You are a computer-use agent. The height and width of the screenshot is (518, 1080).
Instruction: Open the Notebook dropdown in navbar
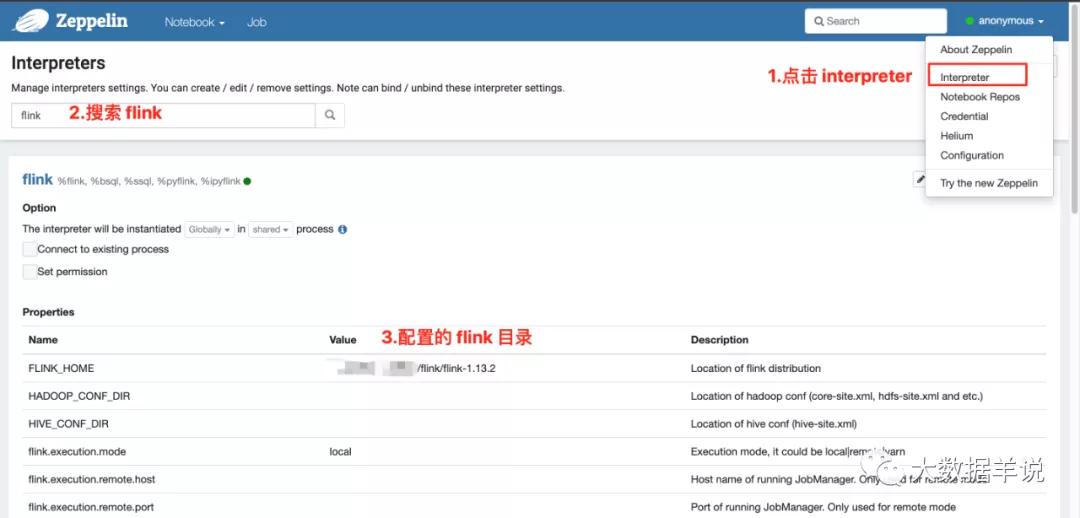click(x=194, y=22)
